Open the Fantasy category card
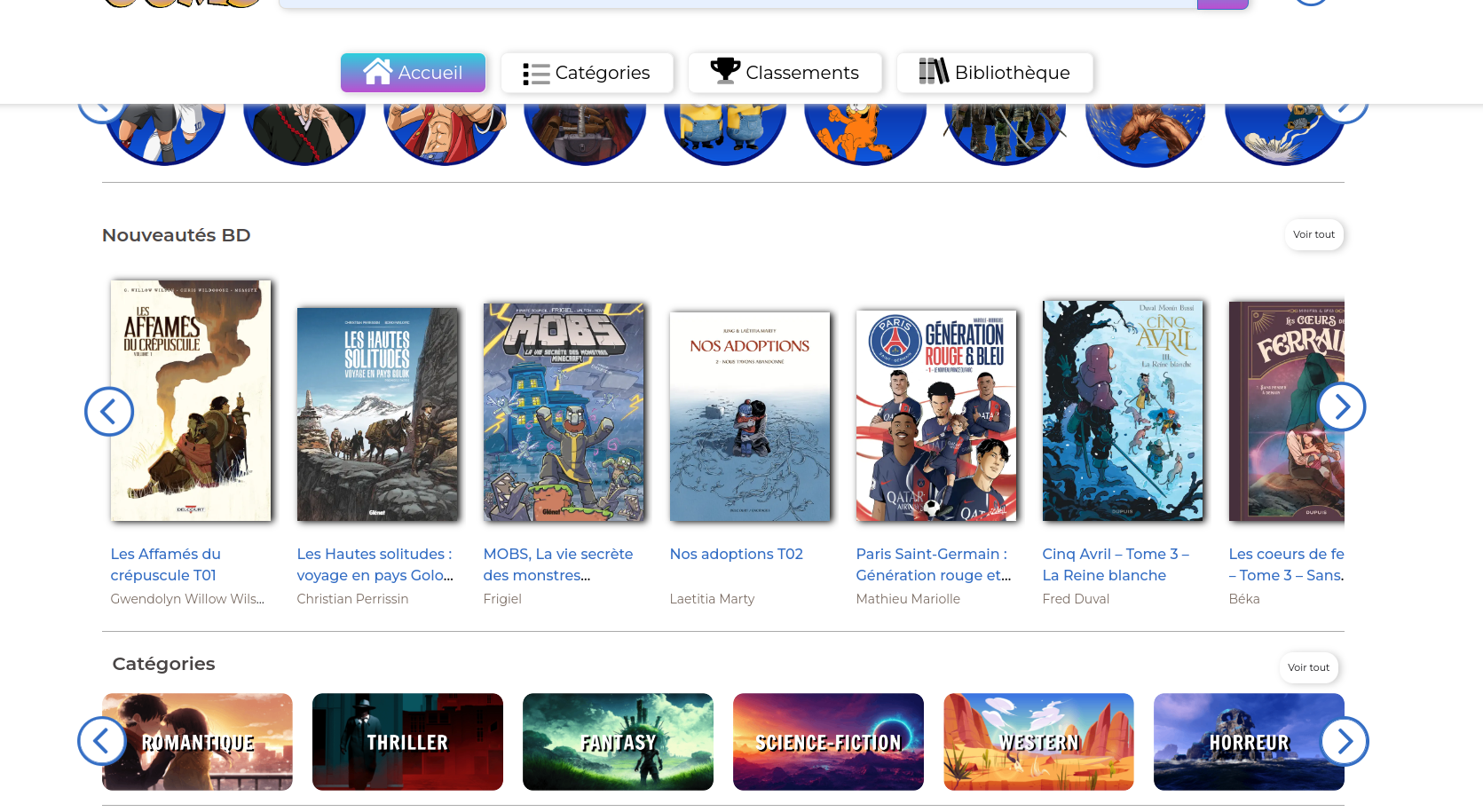 [x=618, y=742]
